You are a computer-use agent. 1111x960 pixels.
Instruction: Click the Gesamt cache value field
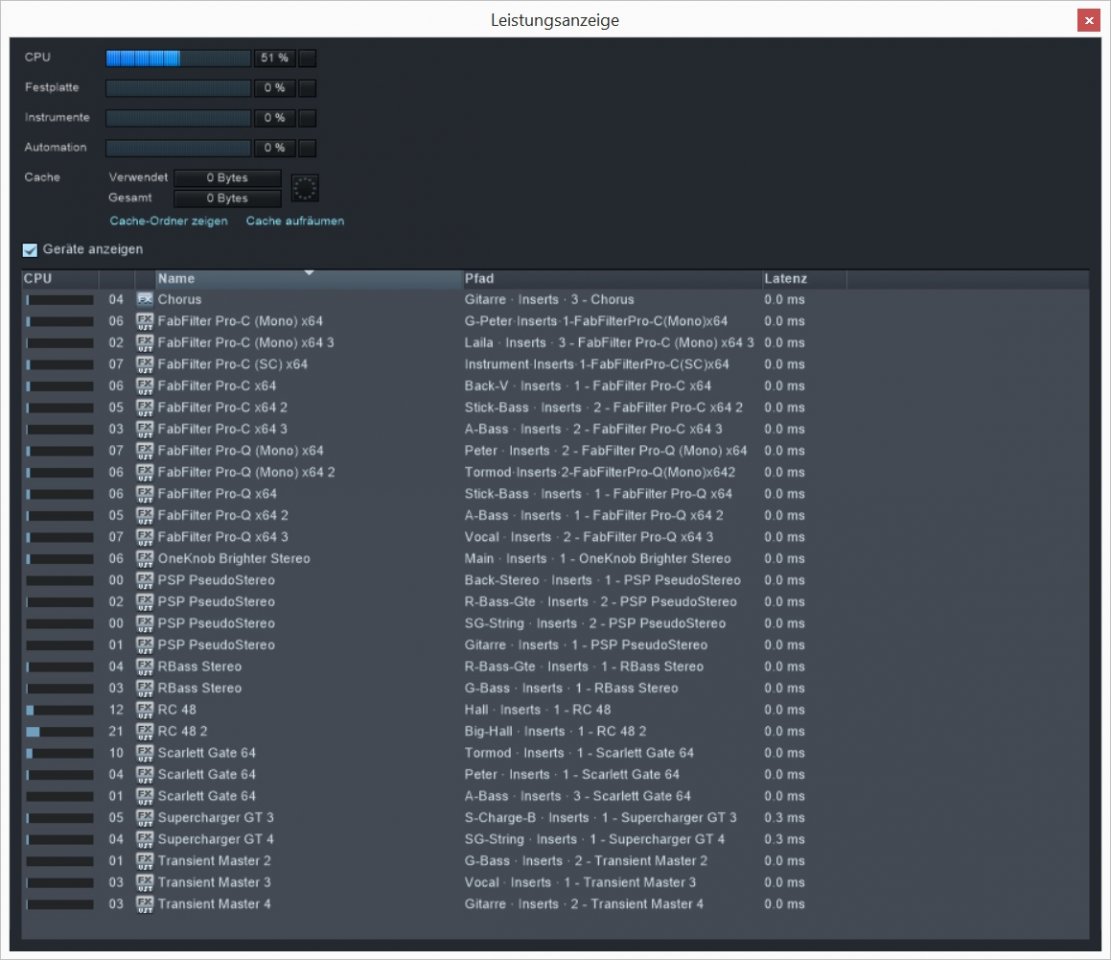point(227,198)
